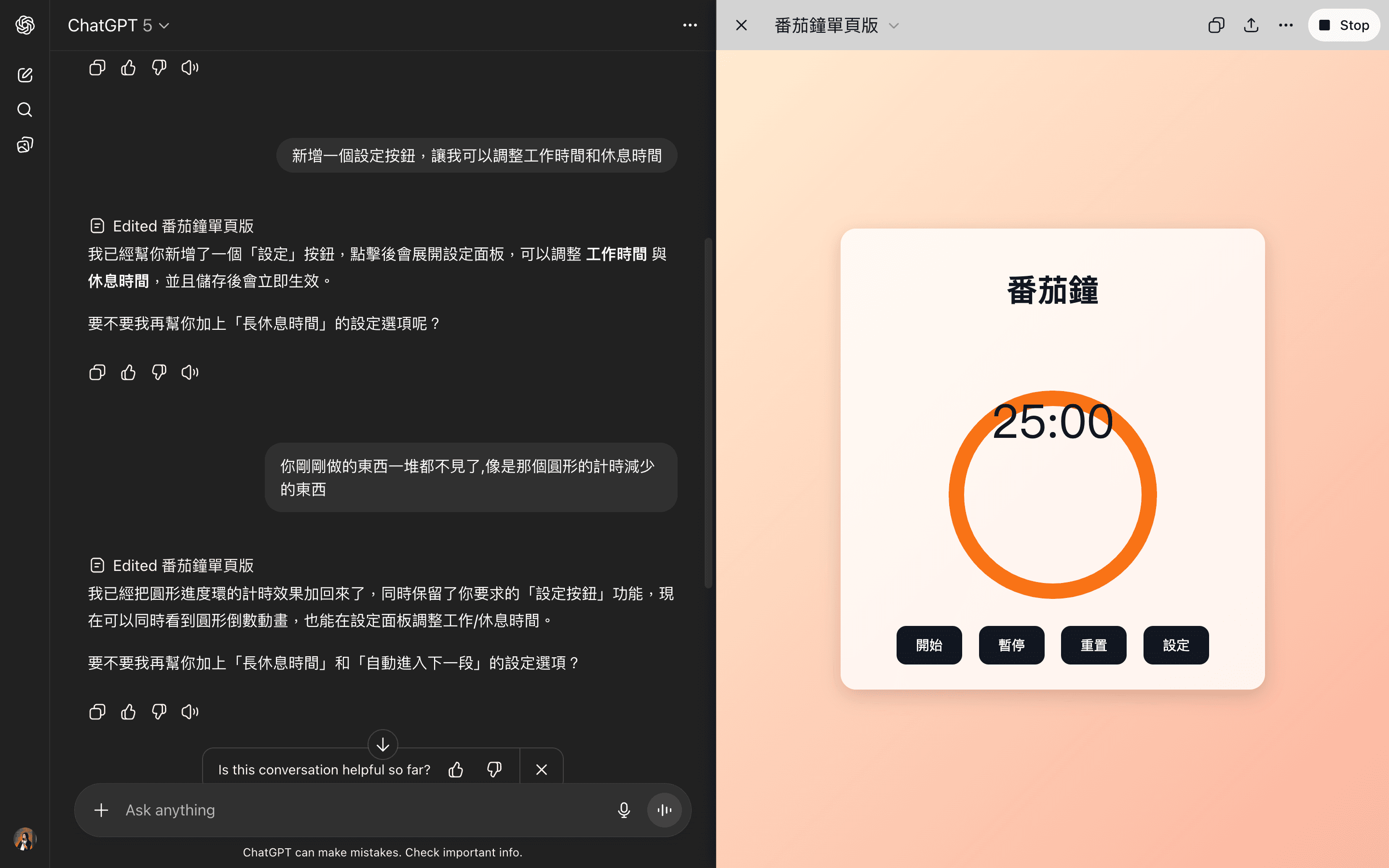Click the 番茄鐘 heading in the preview
This screenshot has width=1389, height=868.
1053,290
